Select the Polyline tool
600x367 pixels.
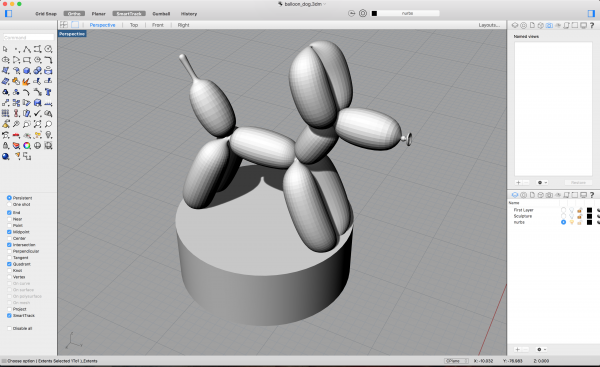pos(27,49)
